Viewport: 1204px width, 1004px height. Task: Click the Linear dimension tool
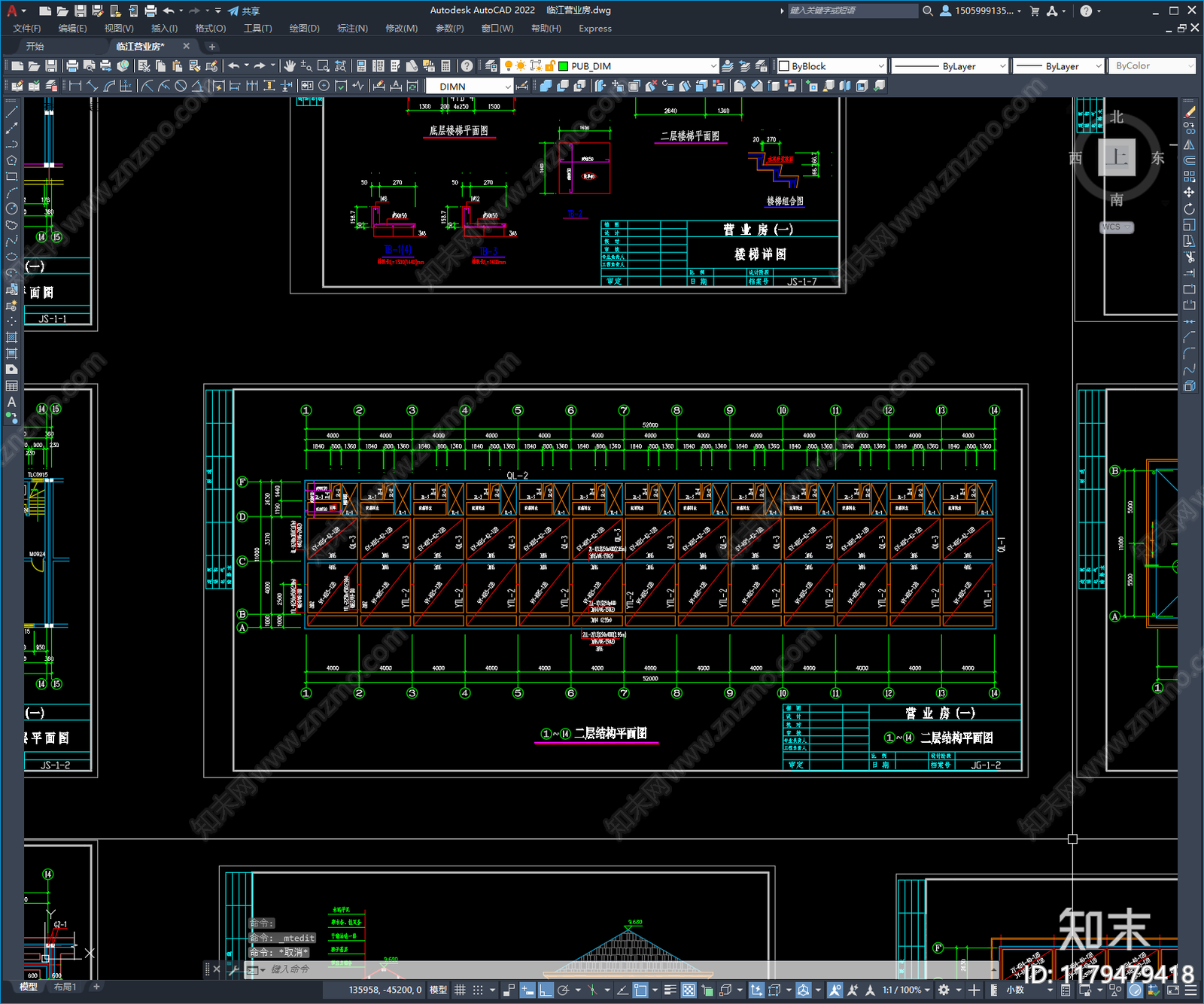(x=75, y=86)
